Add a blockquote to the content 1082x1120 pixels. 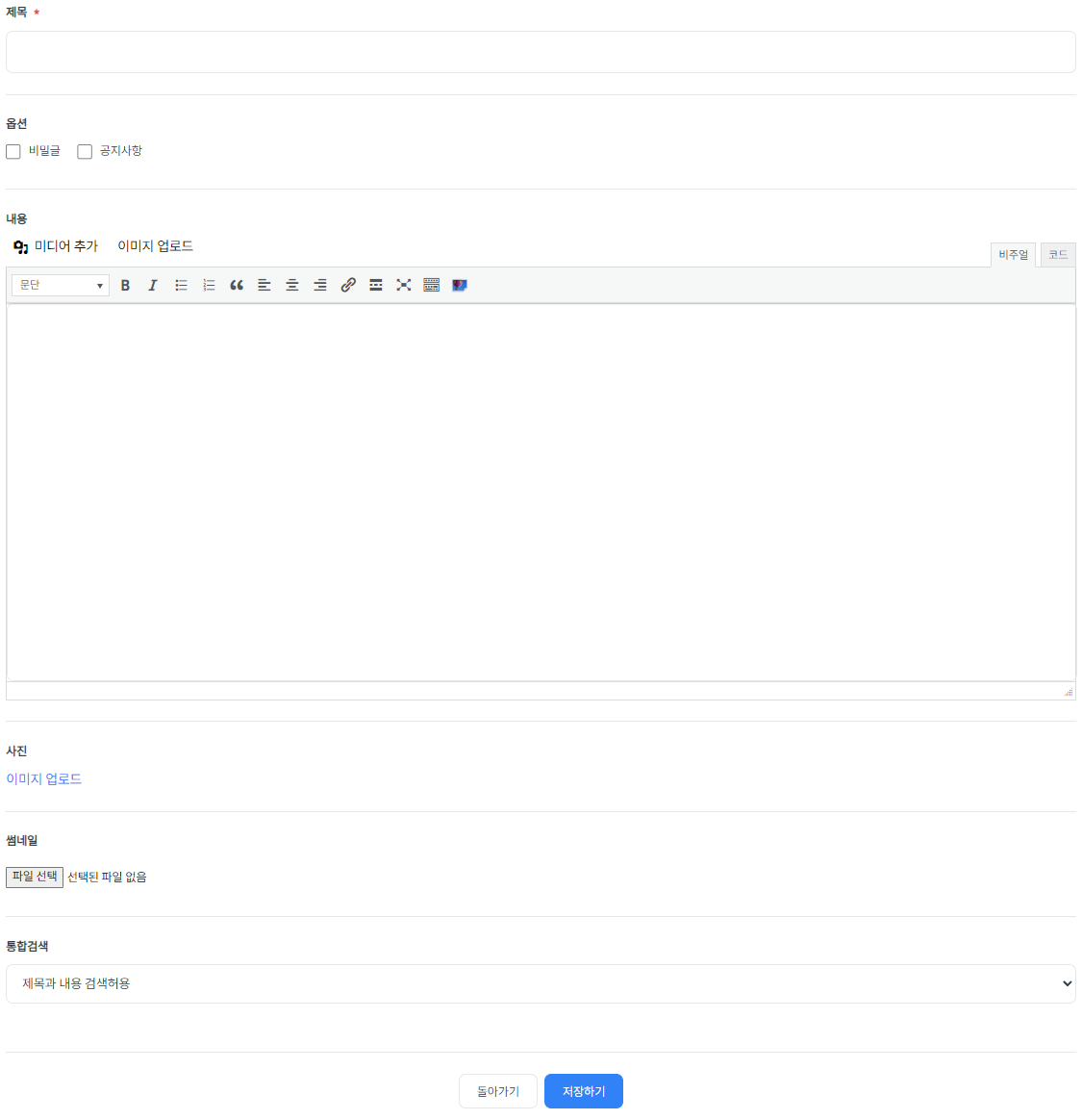[x=237, y=285]
